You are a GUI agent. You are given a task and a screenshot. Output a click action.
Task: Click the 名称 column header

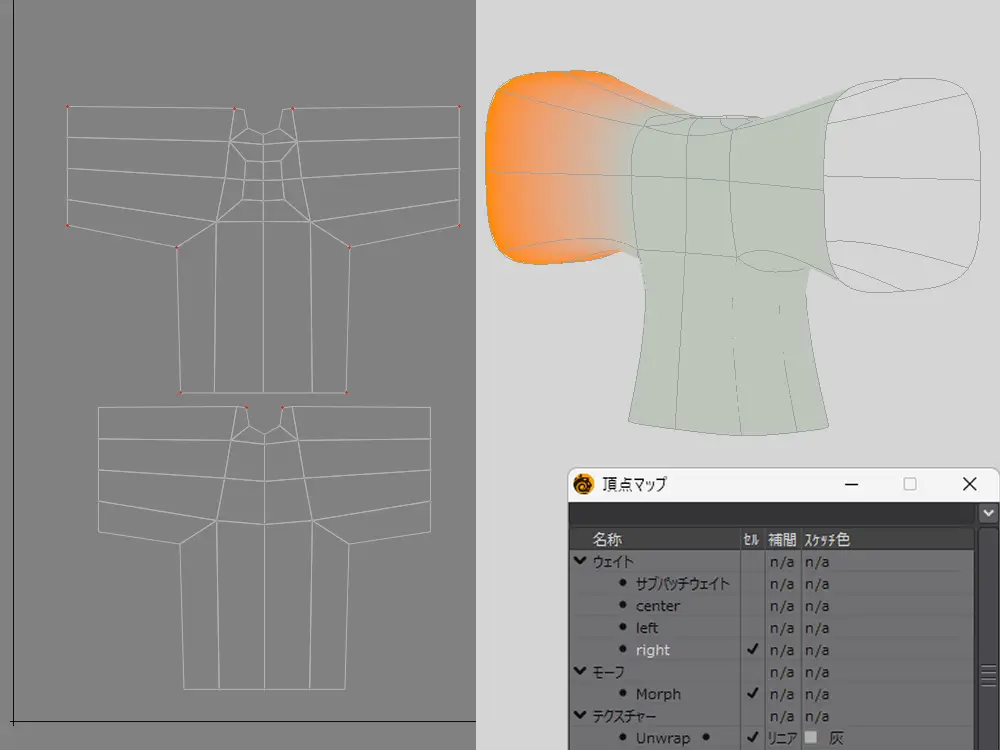coord(607,540)
